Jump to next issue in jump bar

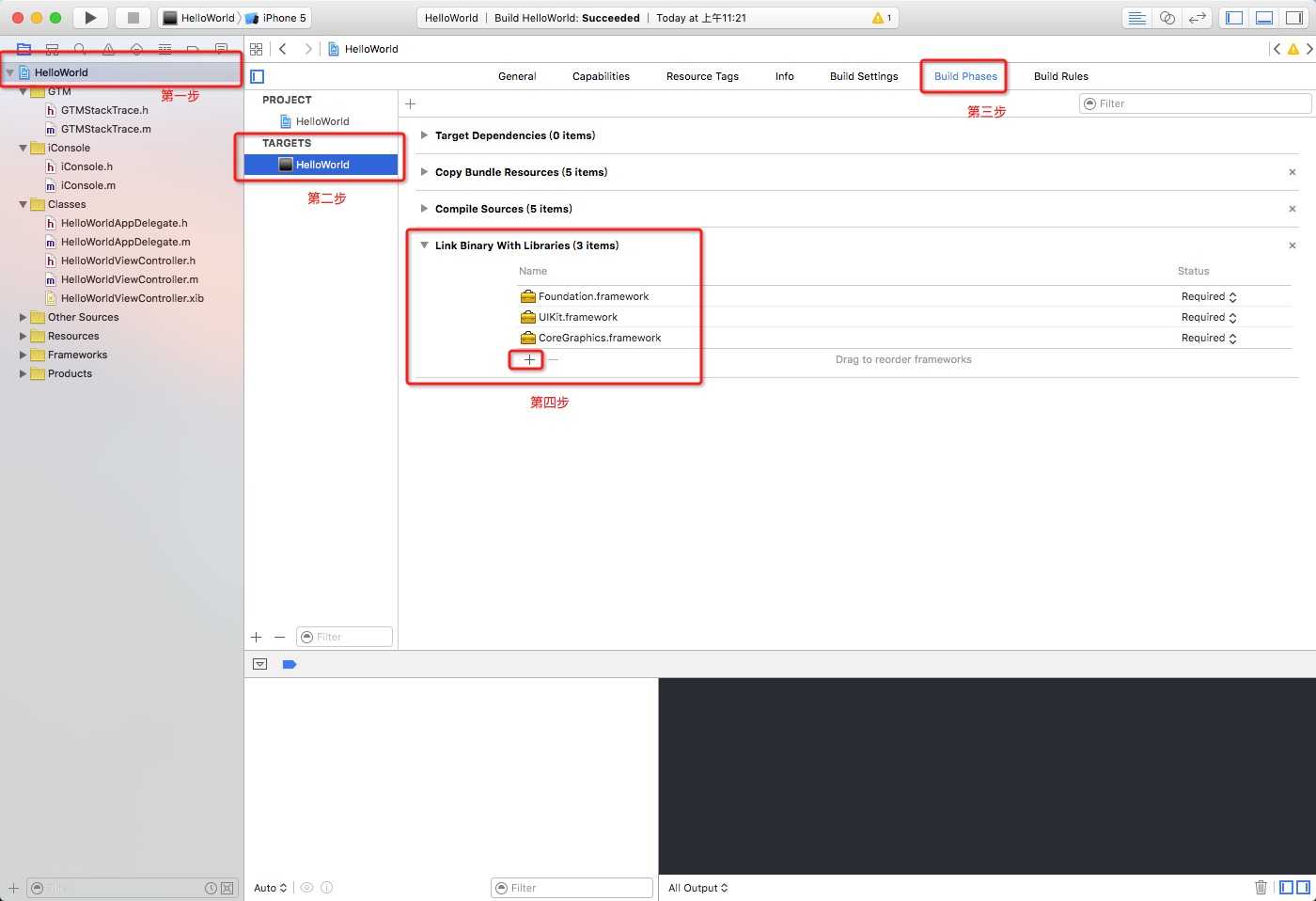[1309, 49]
